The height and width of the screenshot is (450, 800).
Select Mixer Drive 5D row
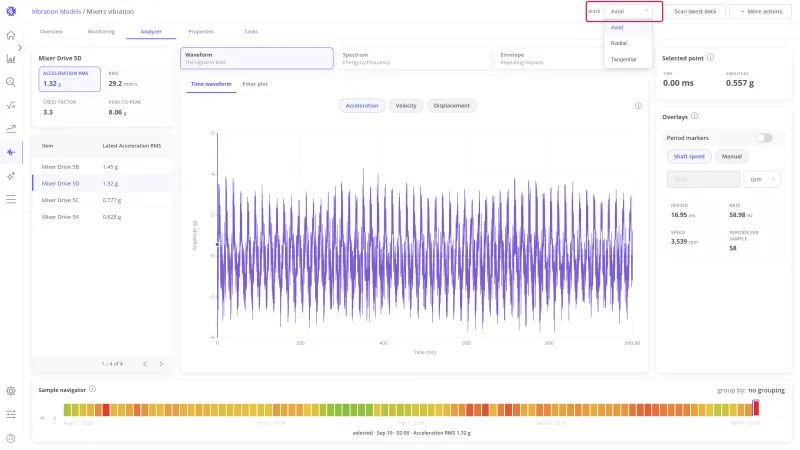102,183
